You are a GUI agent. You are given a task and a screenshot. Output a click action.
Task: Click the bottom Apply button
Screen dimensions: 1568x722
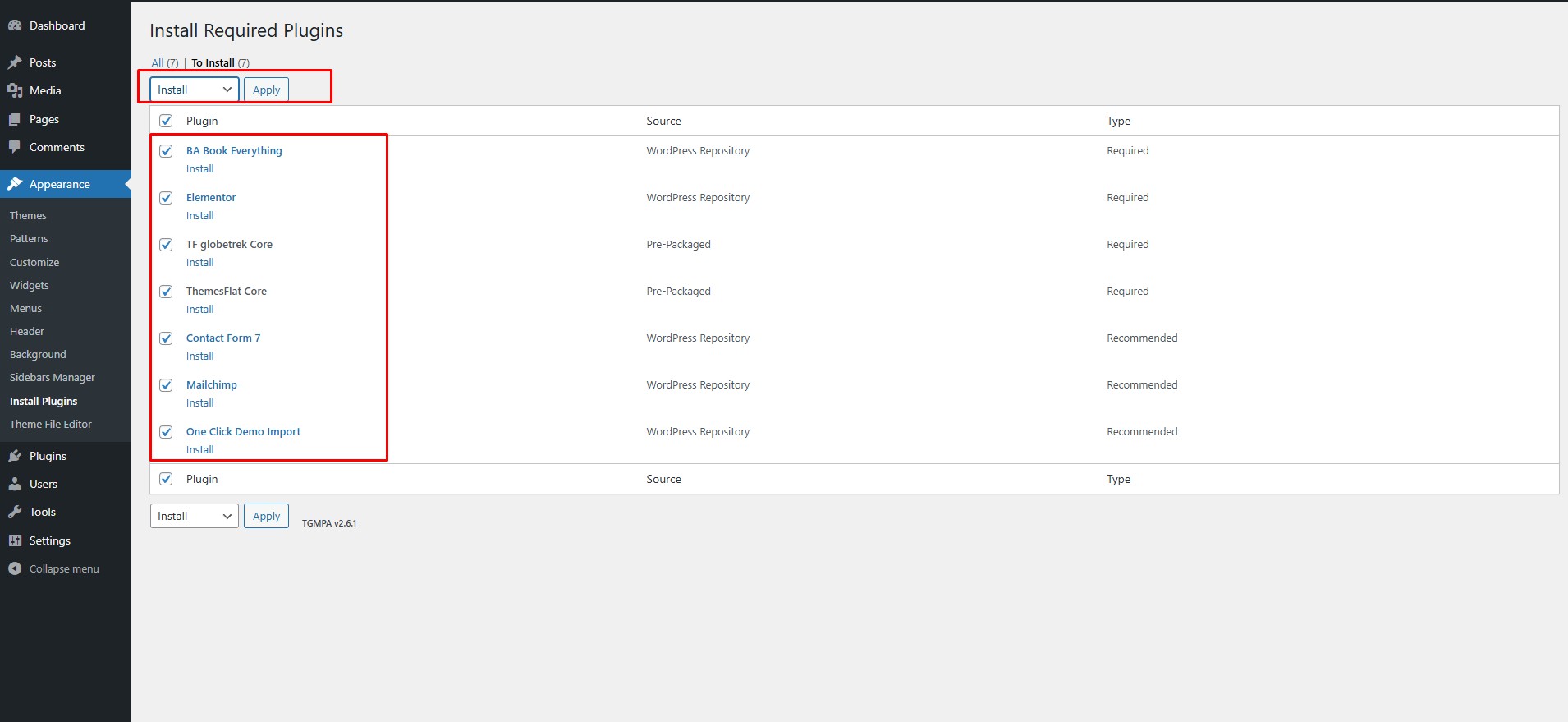266,516
